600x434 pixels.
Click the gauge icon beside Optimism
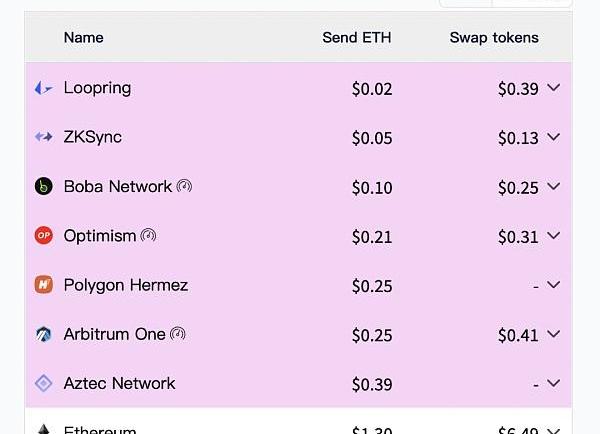point(148,236)
